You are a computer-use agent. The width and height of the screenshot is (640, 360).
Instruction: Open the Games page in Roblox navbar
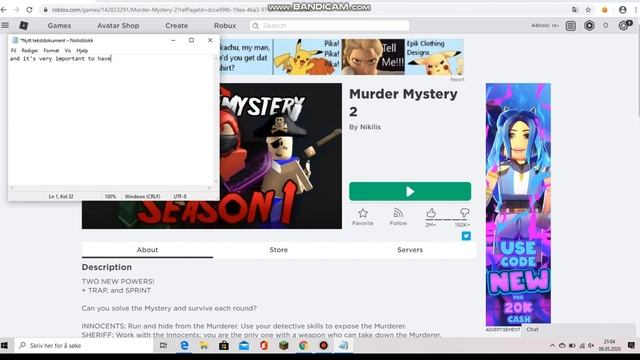pos(59,25)
